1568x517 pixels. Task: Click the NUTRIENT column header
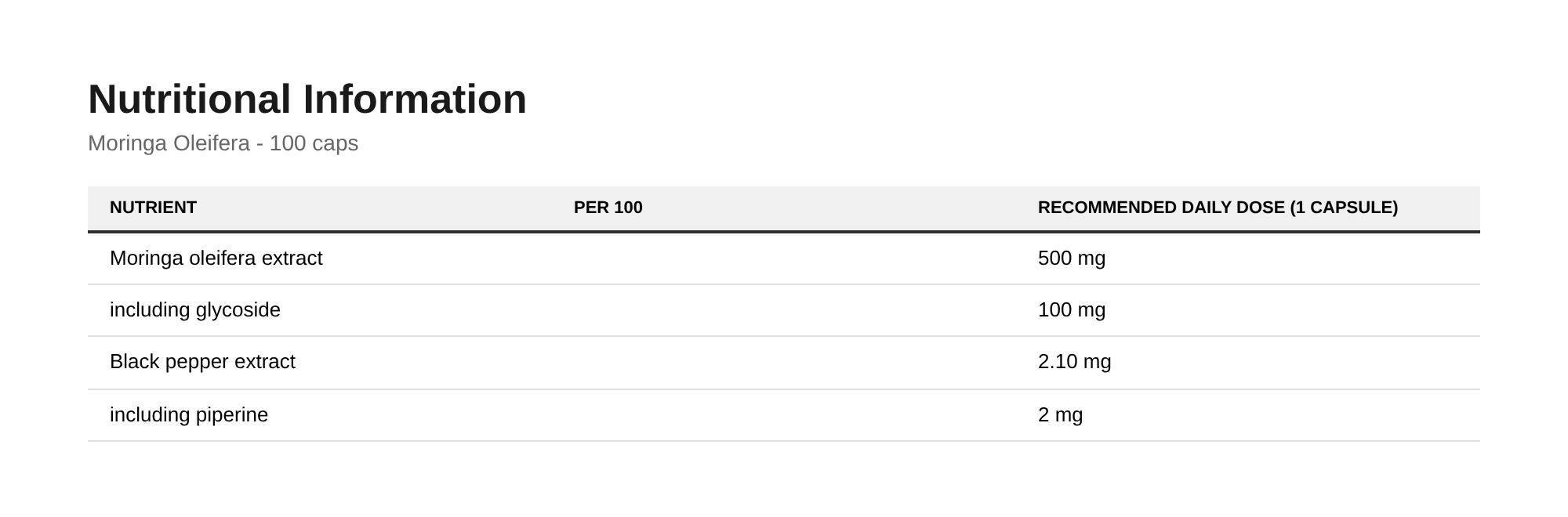[153, 208]
